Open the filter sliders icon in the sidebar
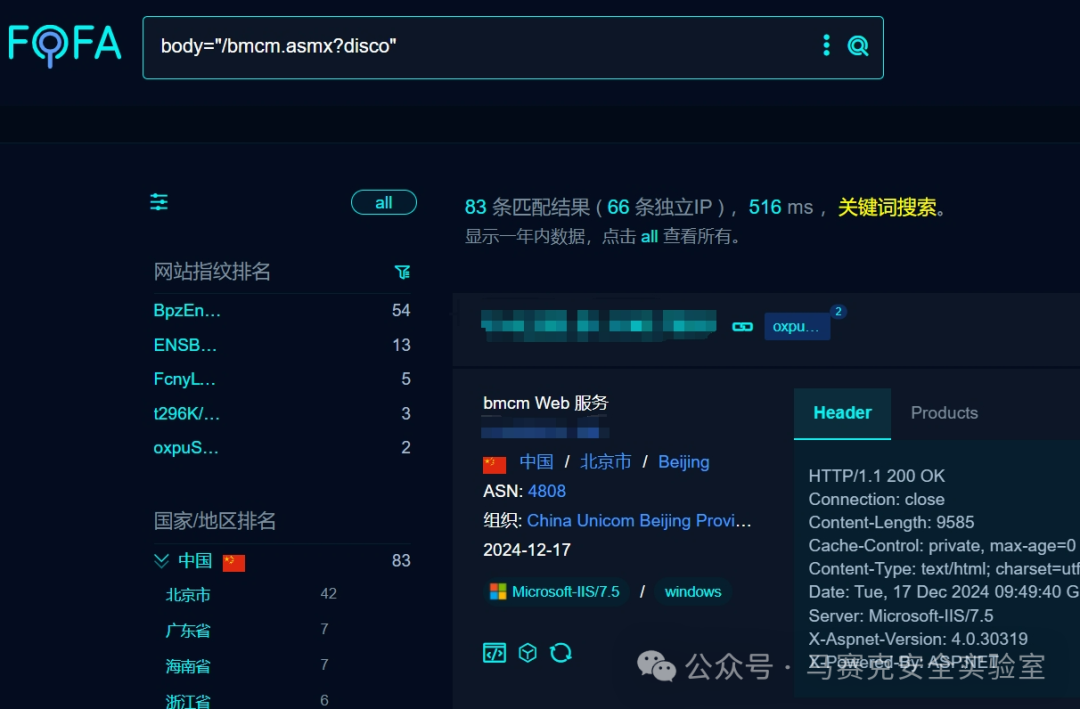Screen dimensions: 1080x709 click(x=159, y=202)
